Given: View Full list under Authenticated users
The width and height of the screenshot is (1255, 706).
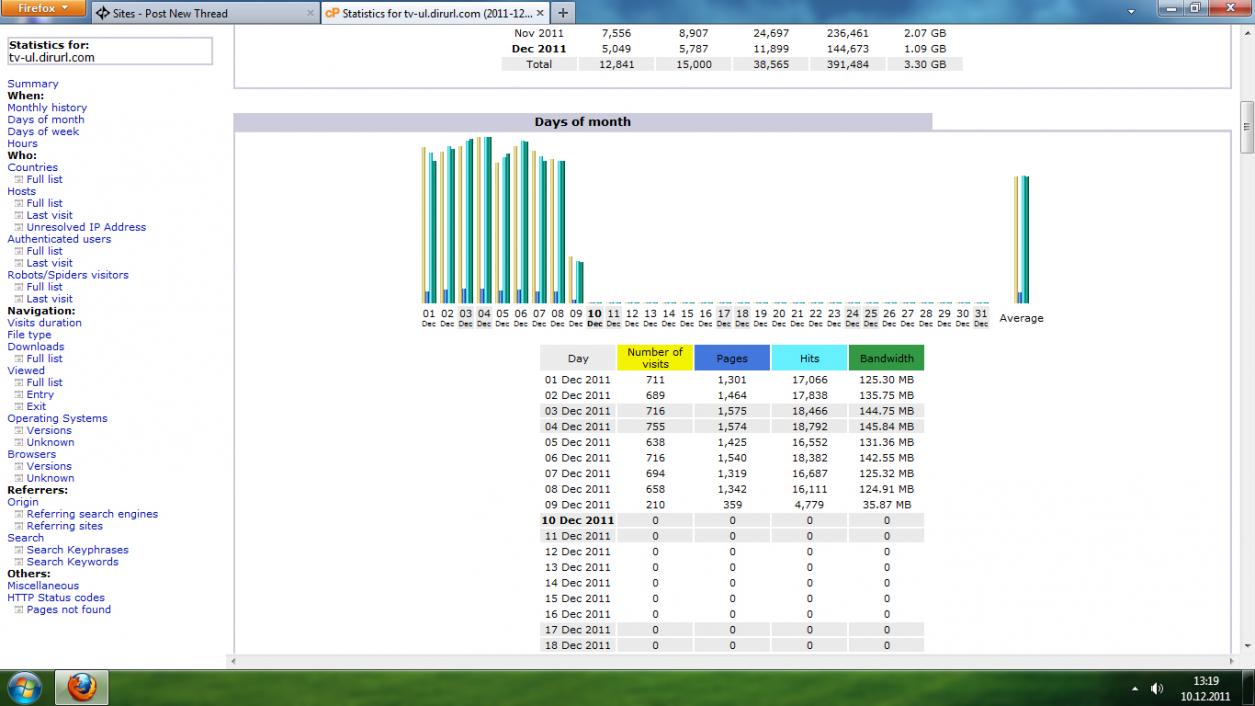Looking at the screenshot, I should [44, 252].
